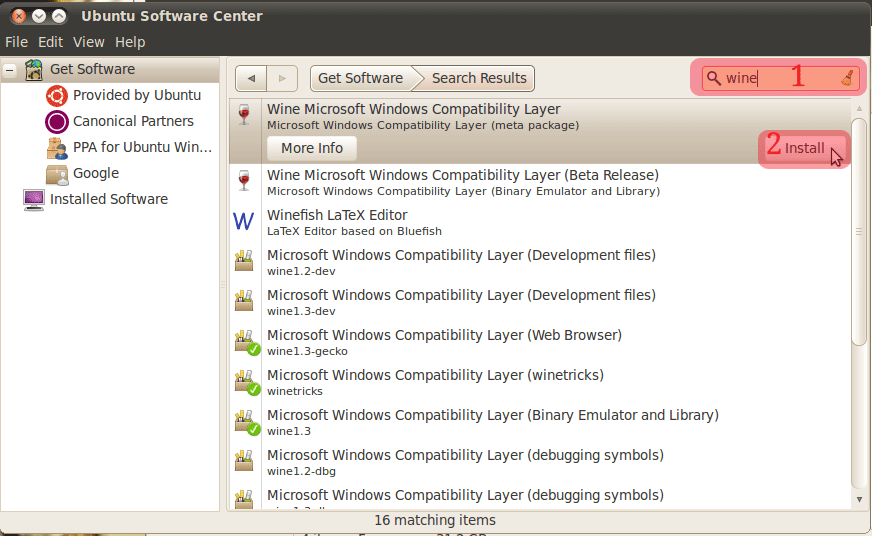Click the package icon for wine1.3-dev
The image size is (872, 536).
[244, 301]
